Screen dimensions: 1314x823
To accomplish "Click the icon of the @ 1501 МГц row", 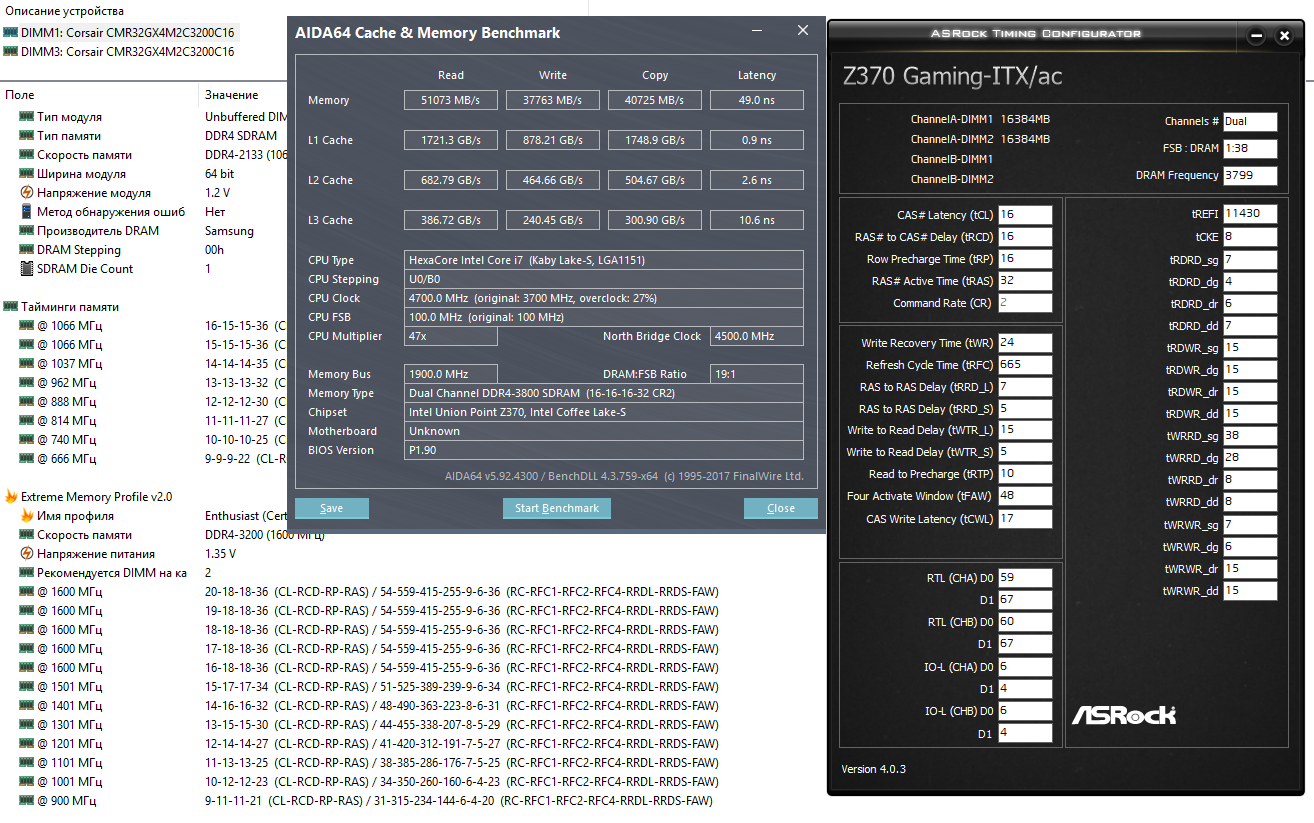I will pos(27,687).
